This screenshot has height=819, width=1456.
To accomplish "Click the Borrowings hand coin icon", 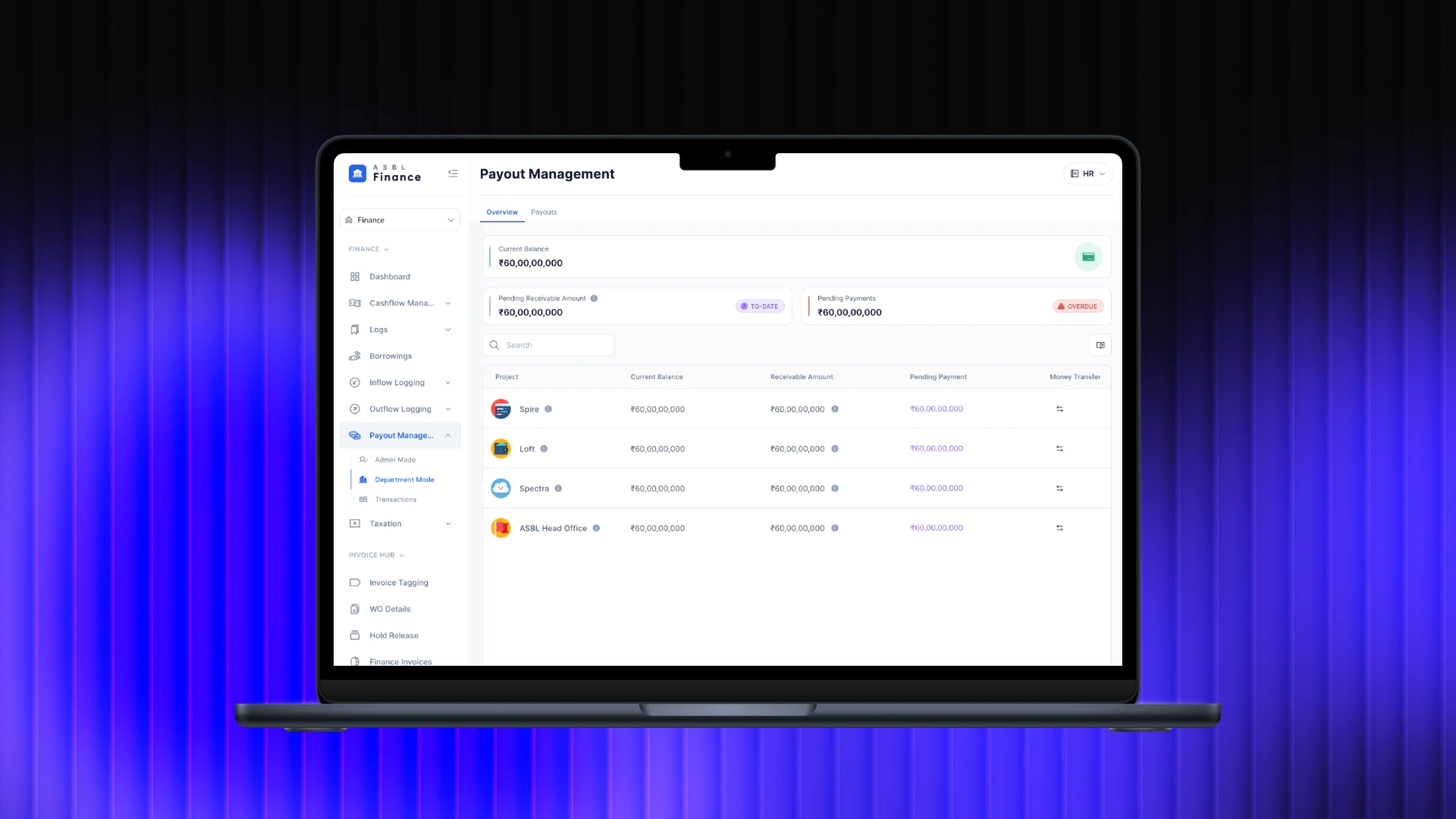I will 355,356.
